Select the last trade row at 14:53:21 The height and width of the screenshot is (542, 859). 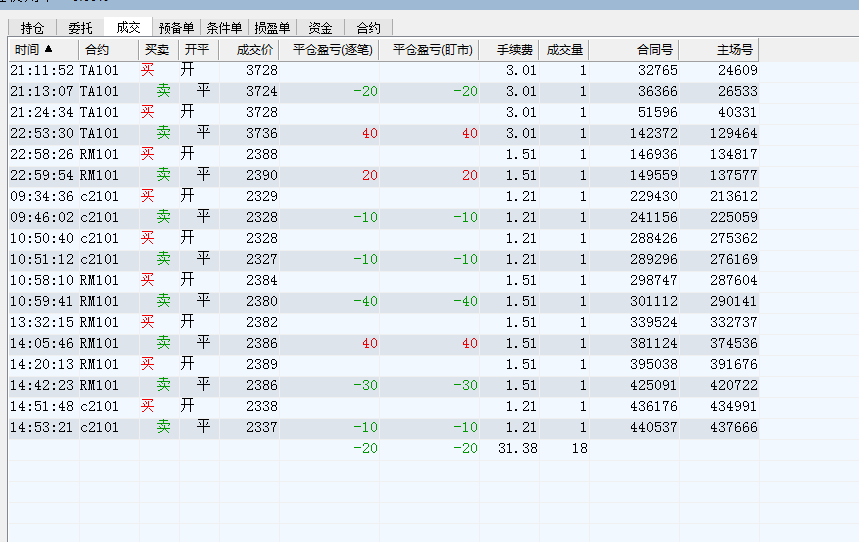coord(300,428)
